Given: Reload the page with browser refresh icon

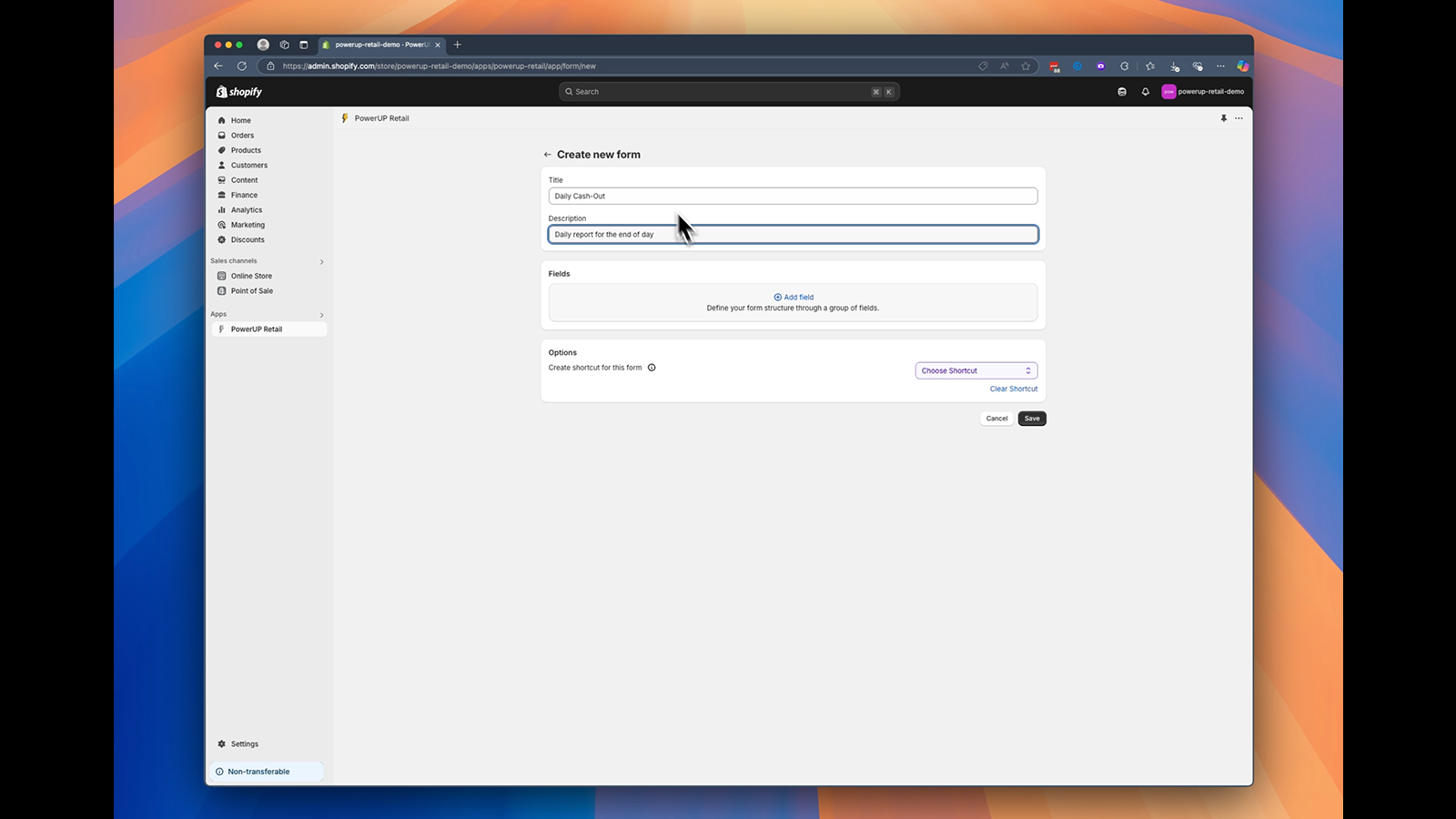Looking at the screenshot, I should (242, 66).
